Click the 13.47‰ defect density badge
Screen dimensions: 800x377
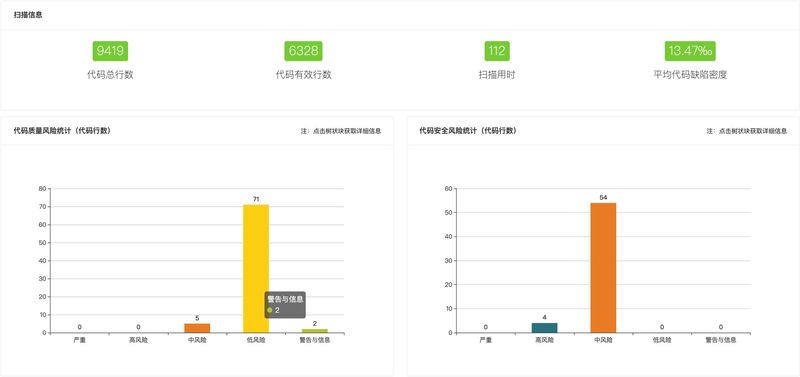click(690, 51)
